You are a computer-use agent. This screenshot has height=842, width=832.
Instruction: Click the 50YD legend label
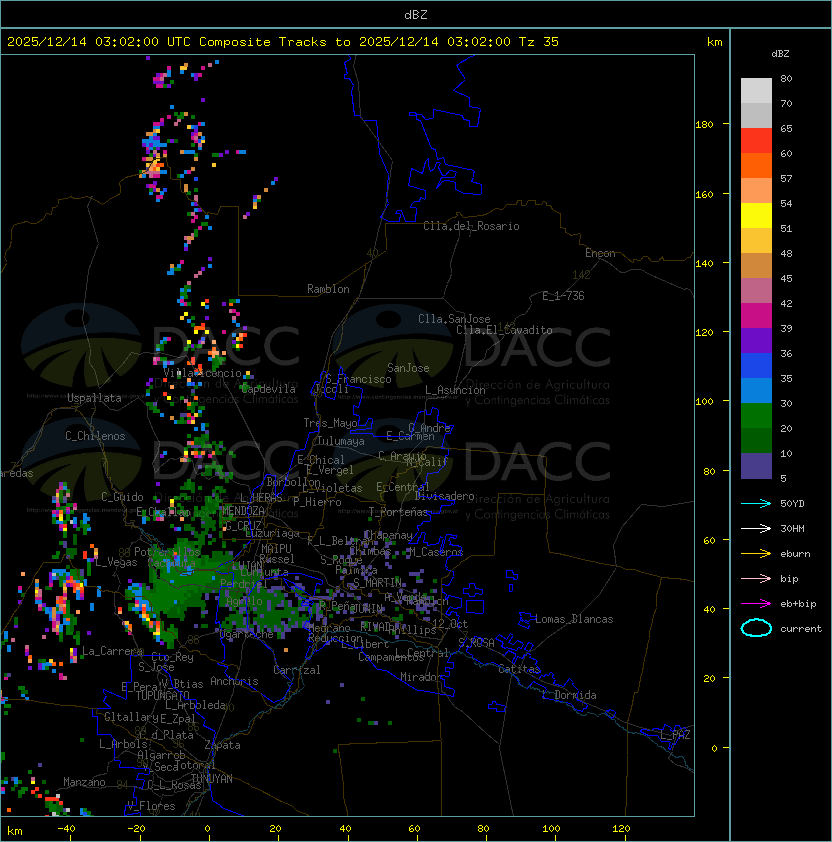(x=792, y=503)
